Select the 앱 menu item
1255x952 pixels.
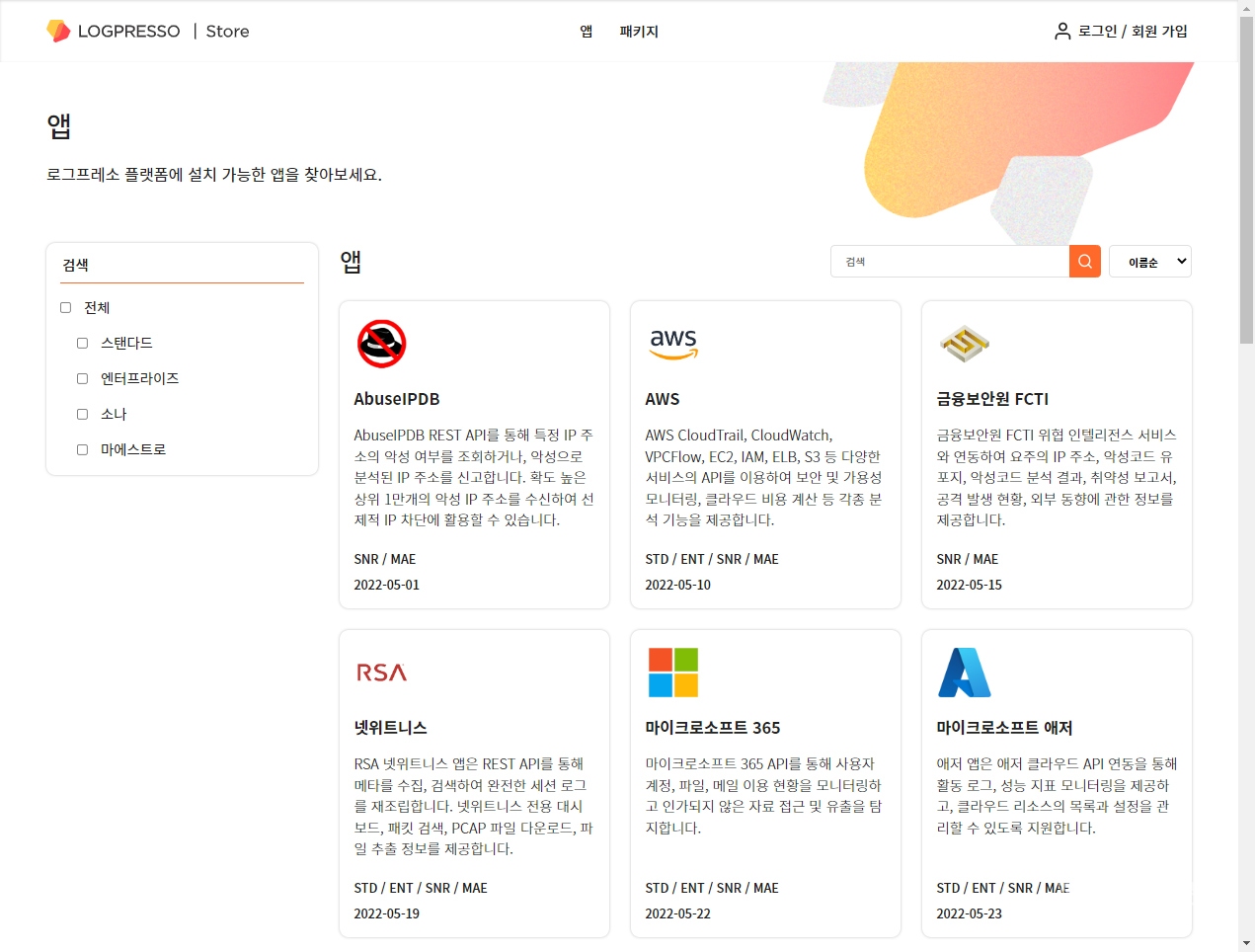(x=586, y=31)
